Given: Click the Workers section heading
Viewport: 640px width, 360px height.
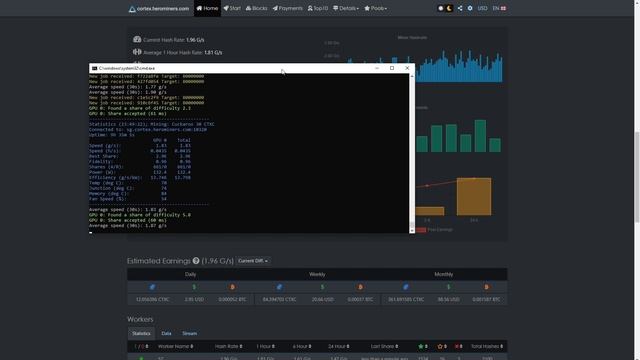Looking at the screenshot, I should [140, 319].
